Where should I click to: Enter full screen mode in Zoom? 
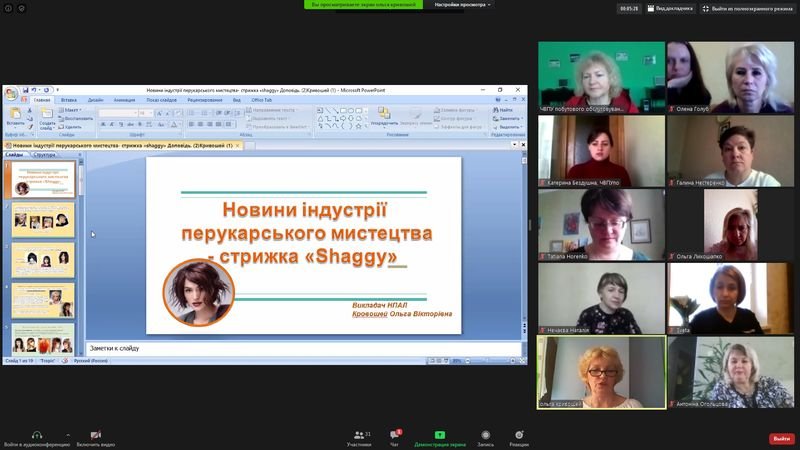point(746,8)
